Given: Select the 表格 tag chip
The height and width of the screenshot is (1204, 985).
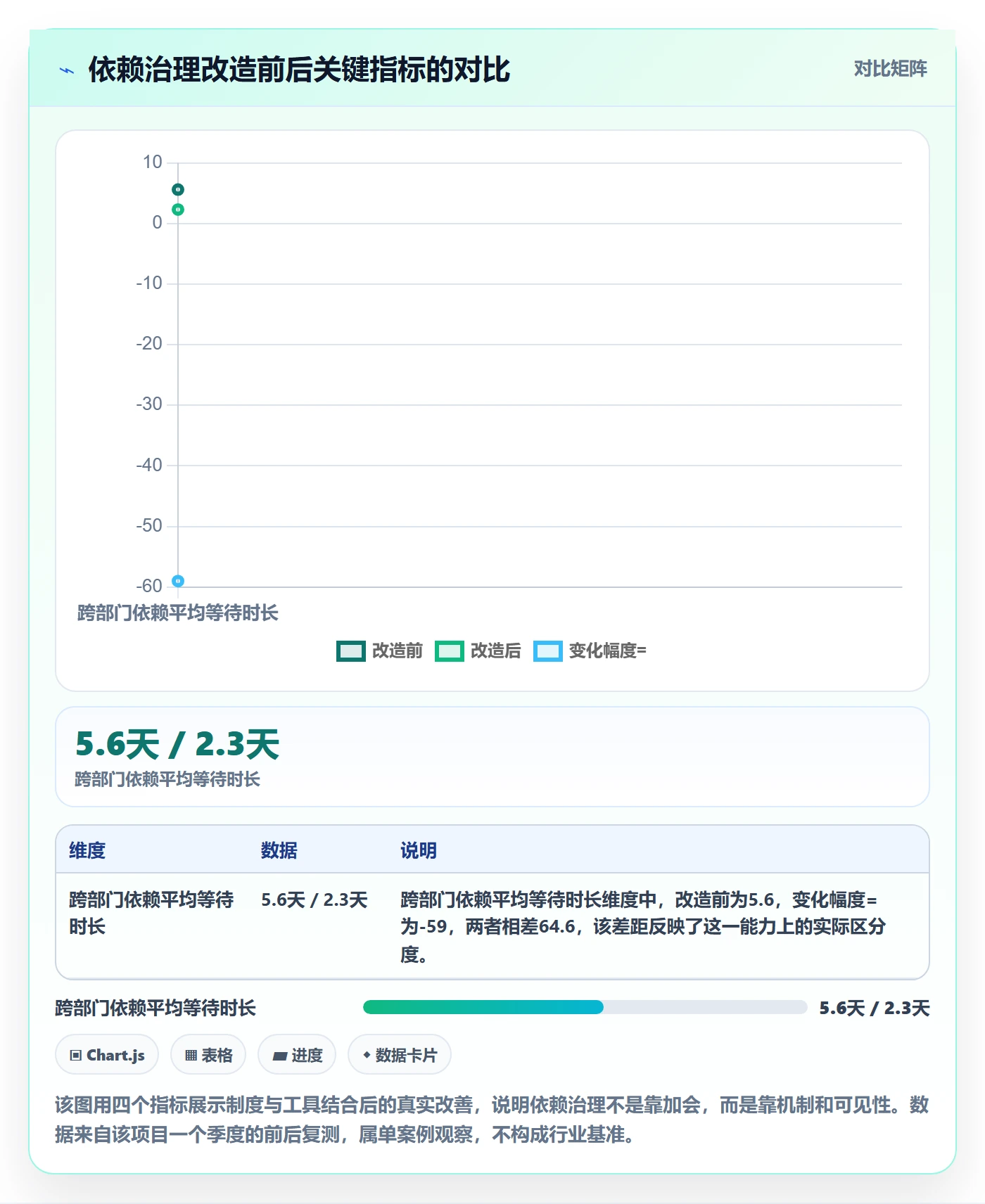Looking at the screenshot, I should [208, 1054].
